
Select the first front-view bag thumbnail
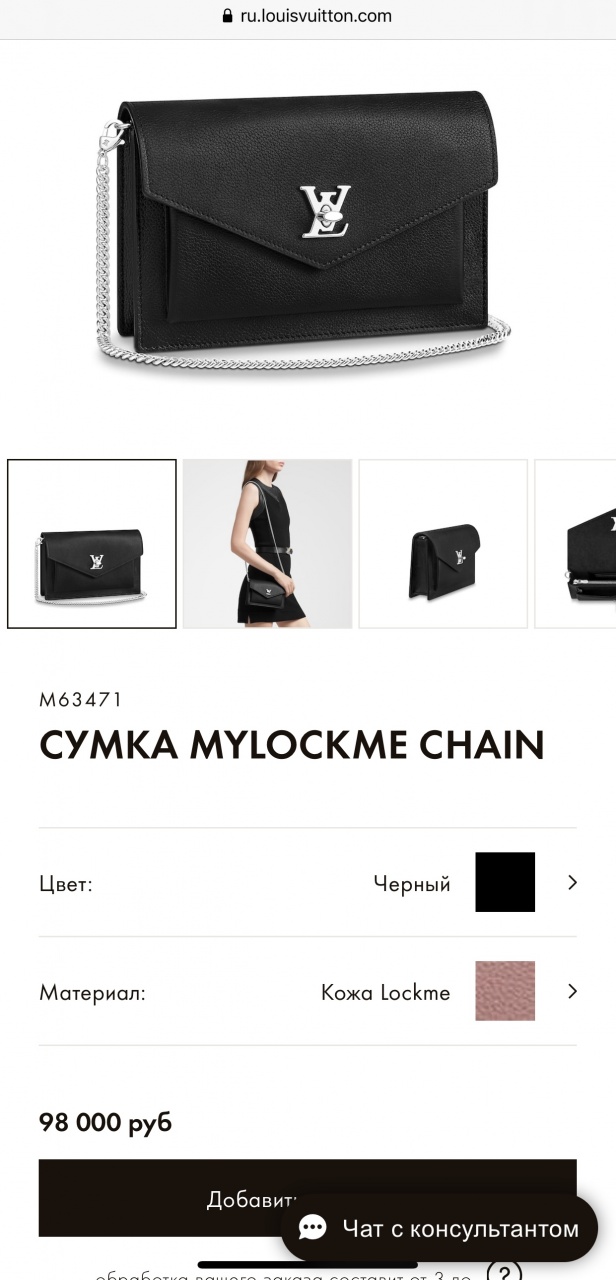coord(92,544)
